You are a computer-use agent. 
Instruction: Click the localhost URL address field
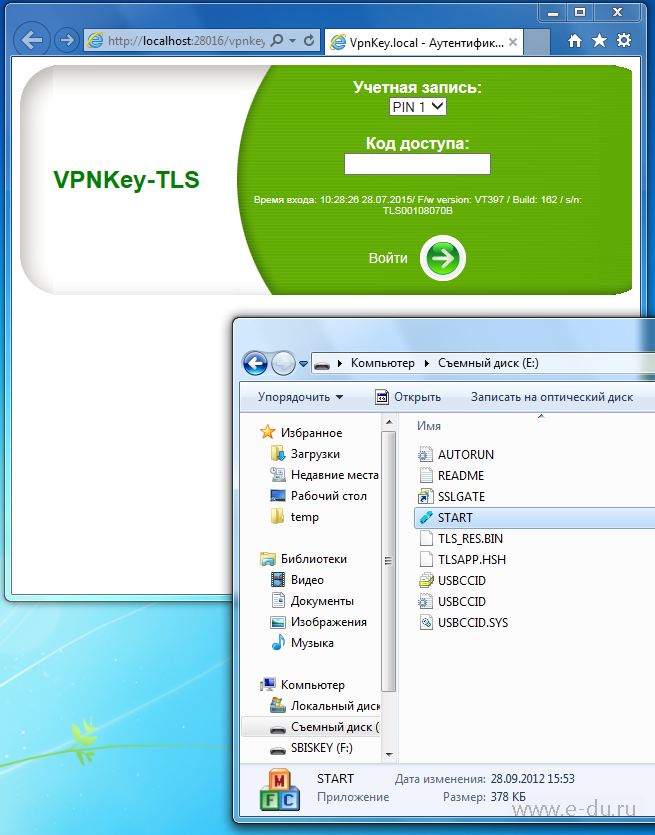tap(186, 40)
